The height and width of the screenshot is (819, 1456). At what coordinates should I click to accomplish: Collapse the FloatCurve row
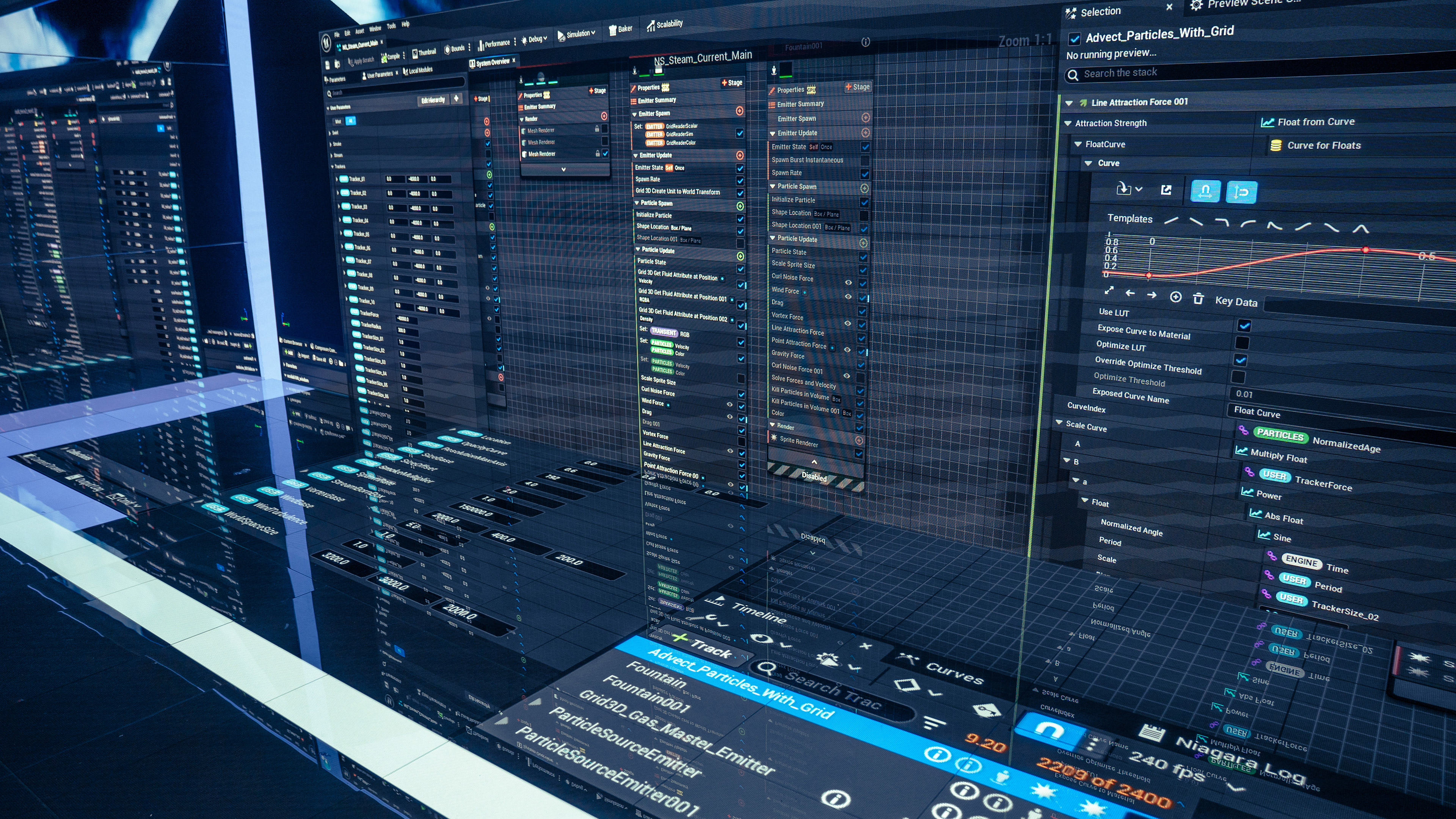point(1077,144)
